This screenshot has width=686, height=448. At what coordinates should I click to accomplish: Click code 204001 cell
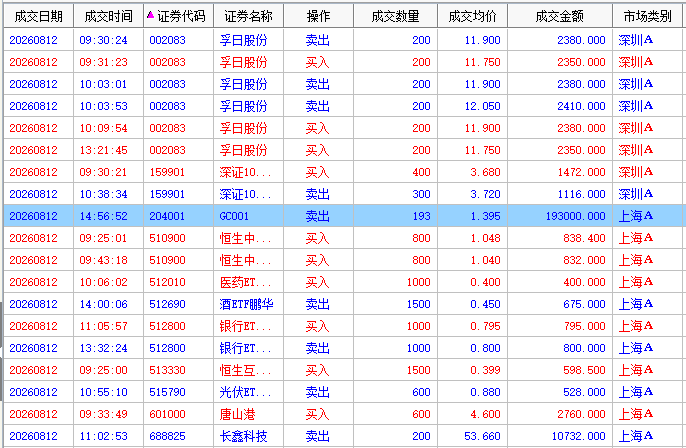point(167,216)
